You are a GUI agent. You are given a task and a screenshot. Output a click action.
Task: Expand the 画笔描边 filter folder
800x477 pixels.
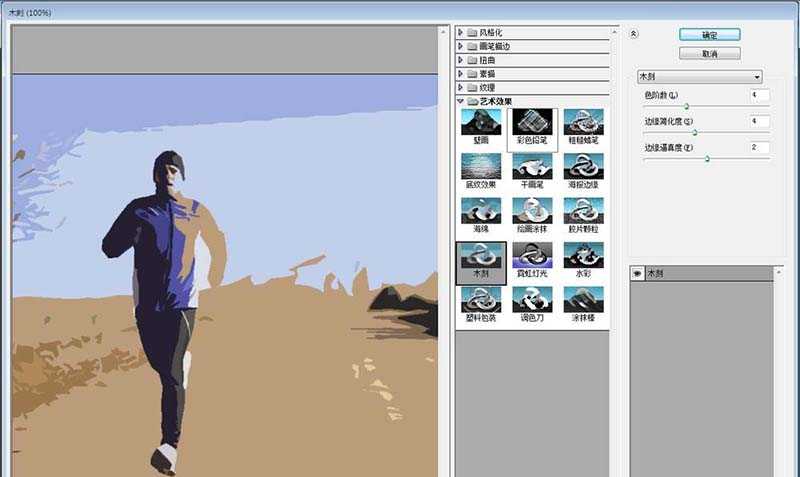pos(461,47)
